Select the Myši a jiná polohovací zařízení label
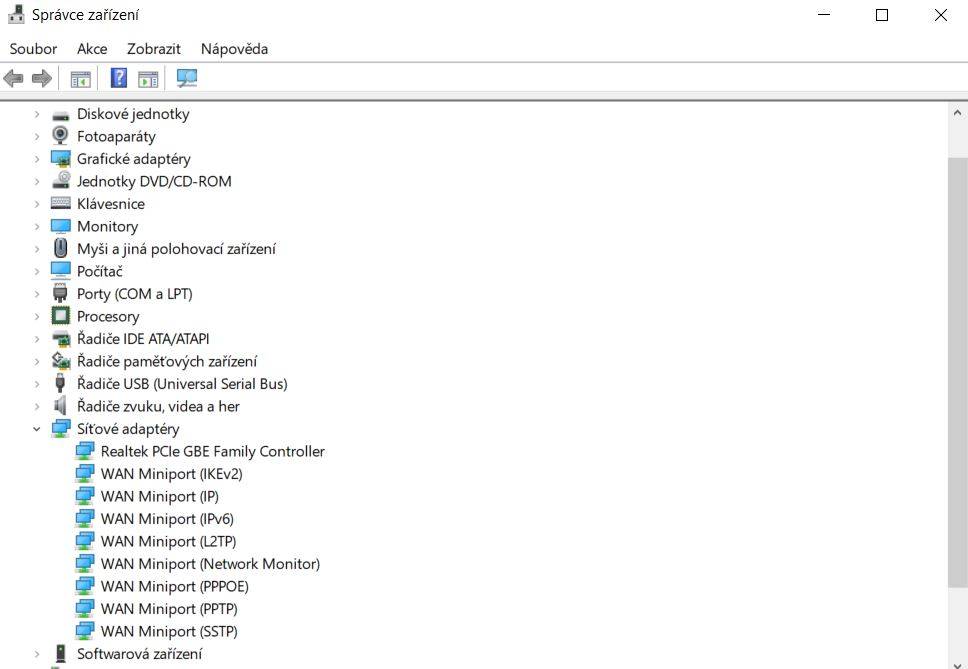The height and width of the screenshot is (669, 968). point(176,249)
